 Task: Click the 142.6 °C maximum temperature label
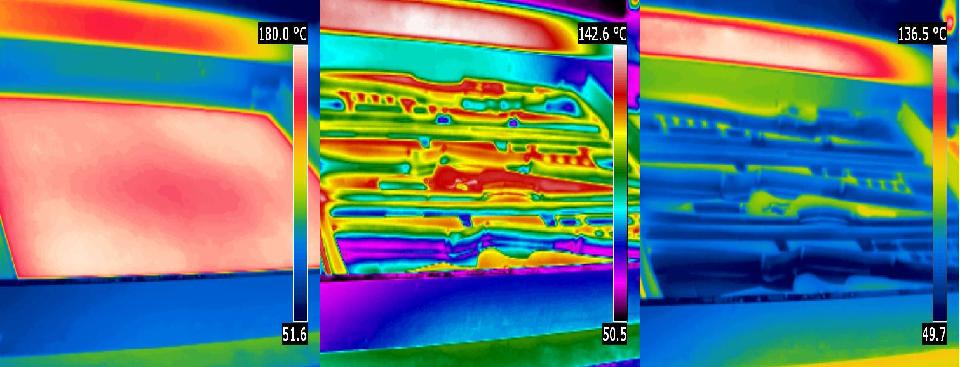tap(602, 34)
